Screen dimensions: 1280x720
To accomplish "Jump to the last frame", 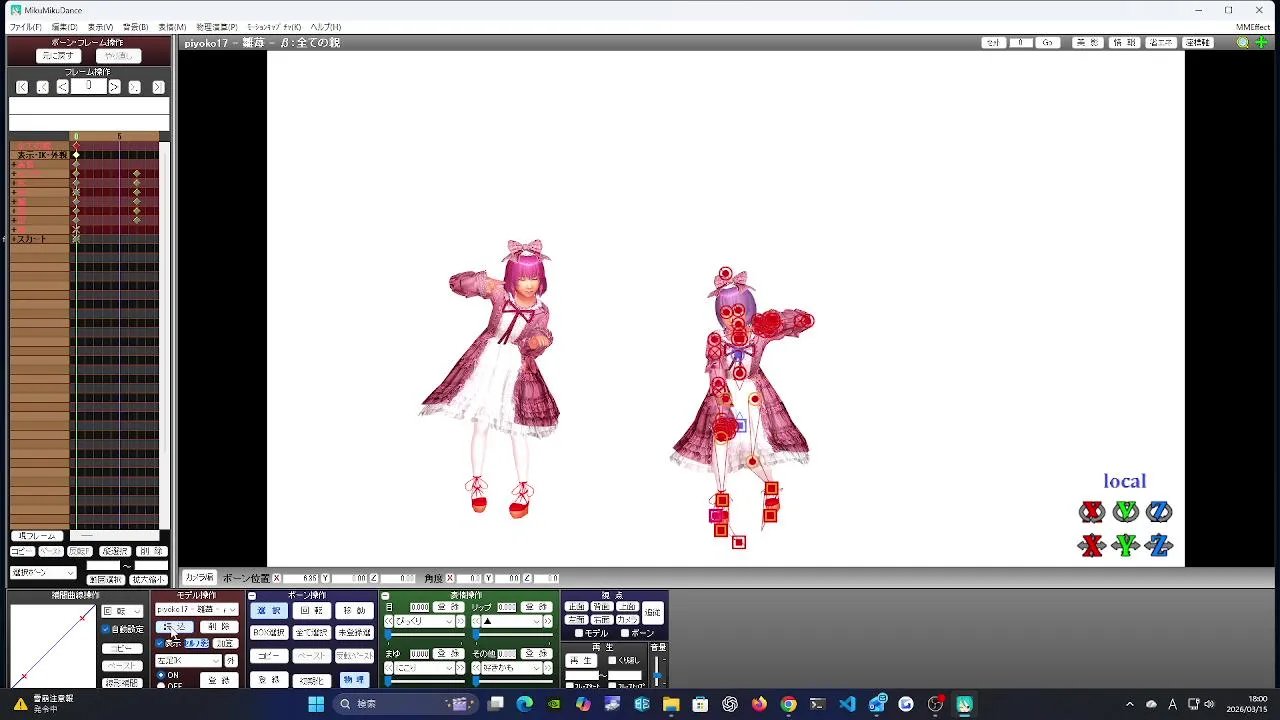I will point(157,87).
